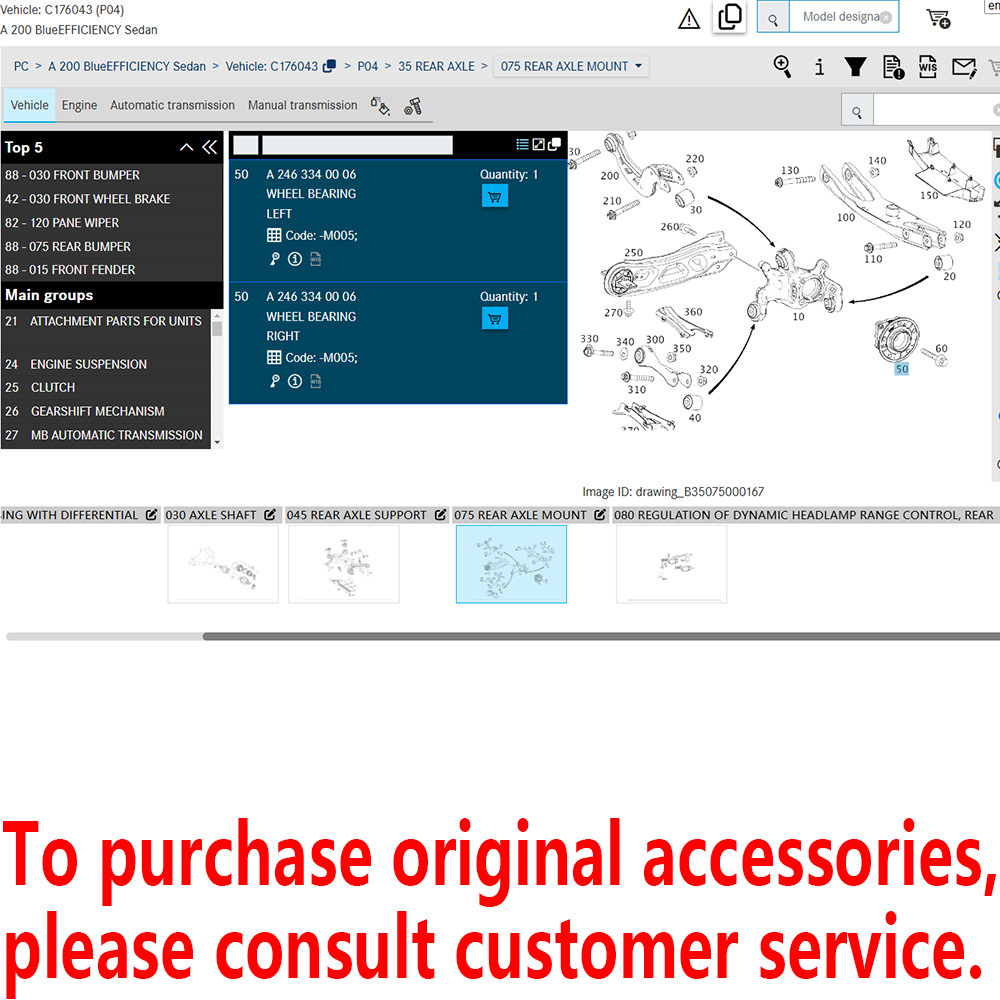Open the document notes icon with exclamation

tap(893, 66)
